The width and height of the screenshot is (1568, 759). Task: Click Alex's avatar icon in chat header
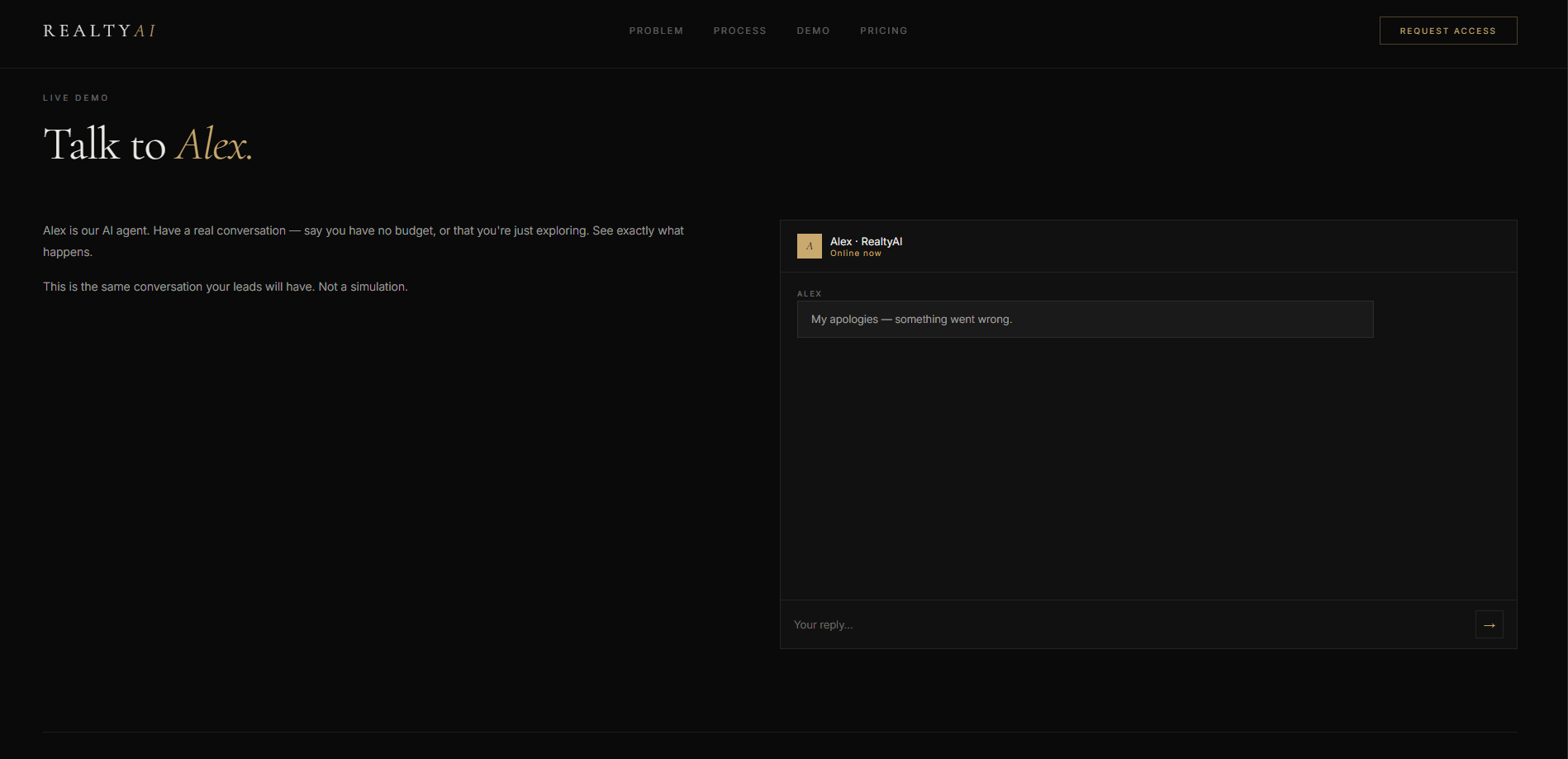coord(809,246)
